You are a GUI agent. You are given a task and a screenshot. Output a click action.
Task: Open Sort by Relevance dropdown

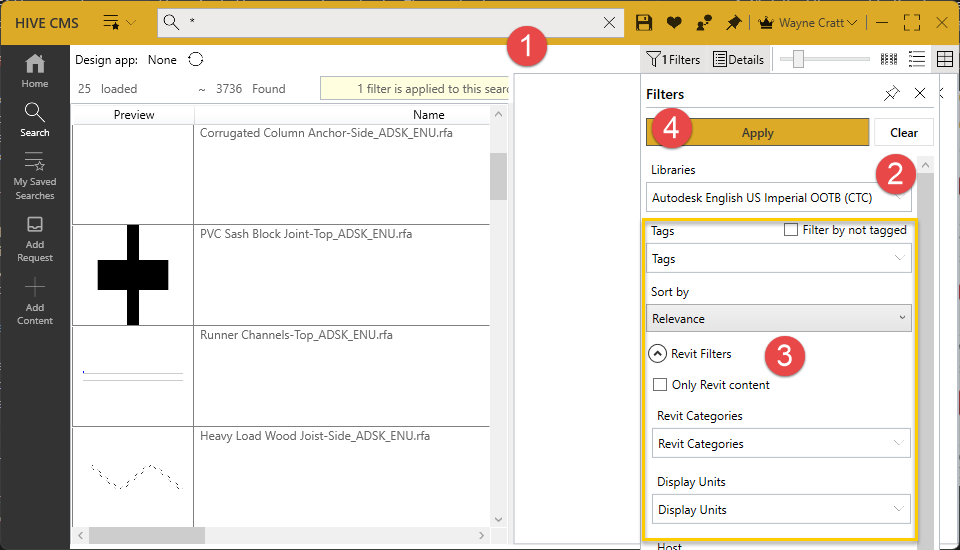778,318
